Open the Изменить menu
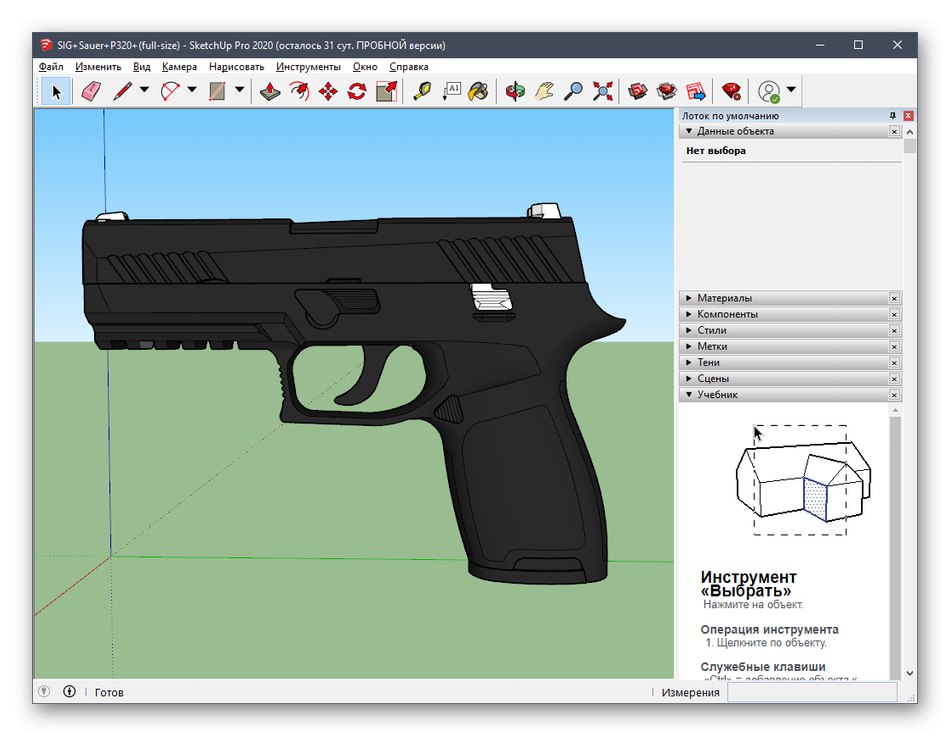Screen dimensions: 950x736 98,67
